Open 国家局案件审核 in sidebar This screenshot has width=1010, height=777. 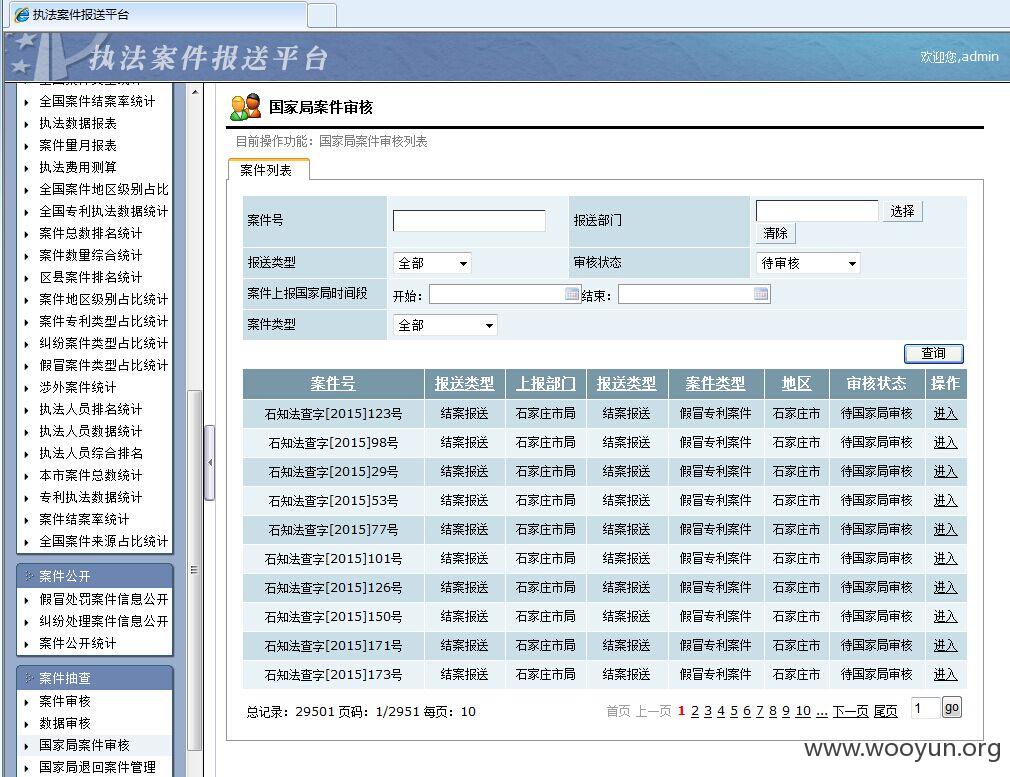coord(84,745)
